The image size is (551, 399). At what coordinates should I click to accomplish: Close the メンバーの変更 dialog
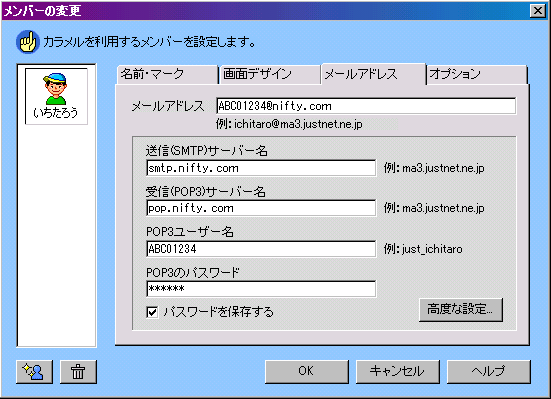click(x=538, y=11)
